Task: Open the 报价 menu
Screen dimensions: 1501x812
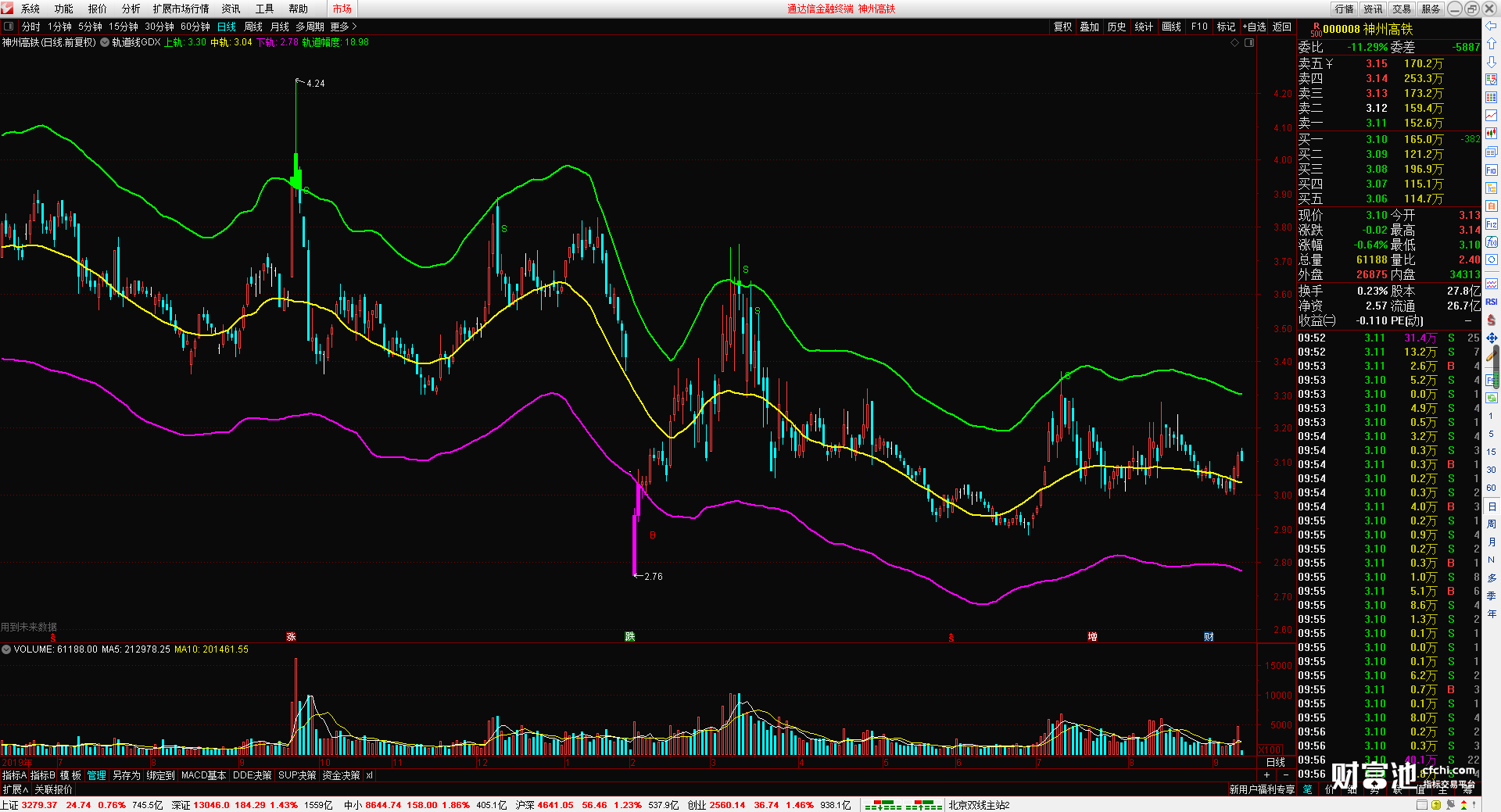Action: (98, 9)
